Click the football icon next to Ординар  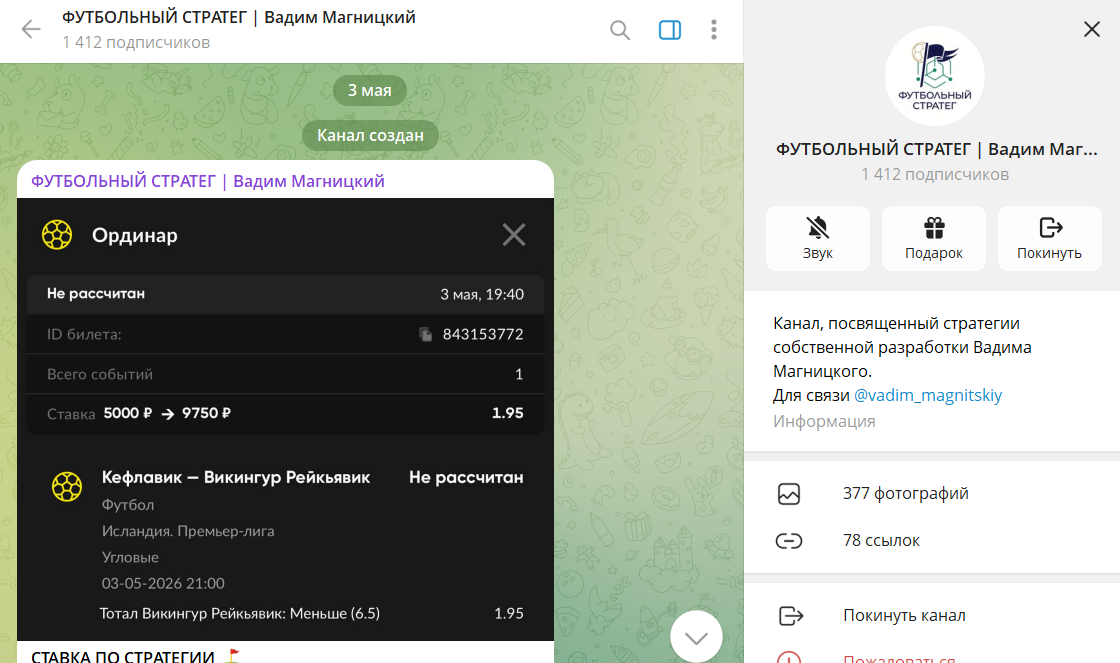[57, 234]
